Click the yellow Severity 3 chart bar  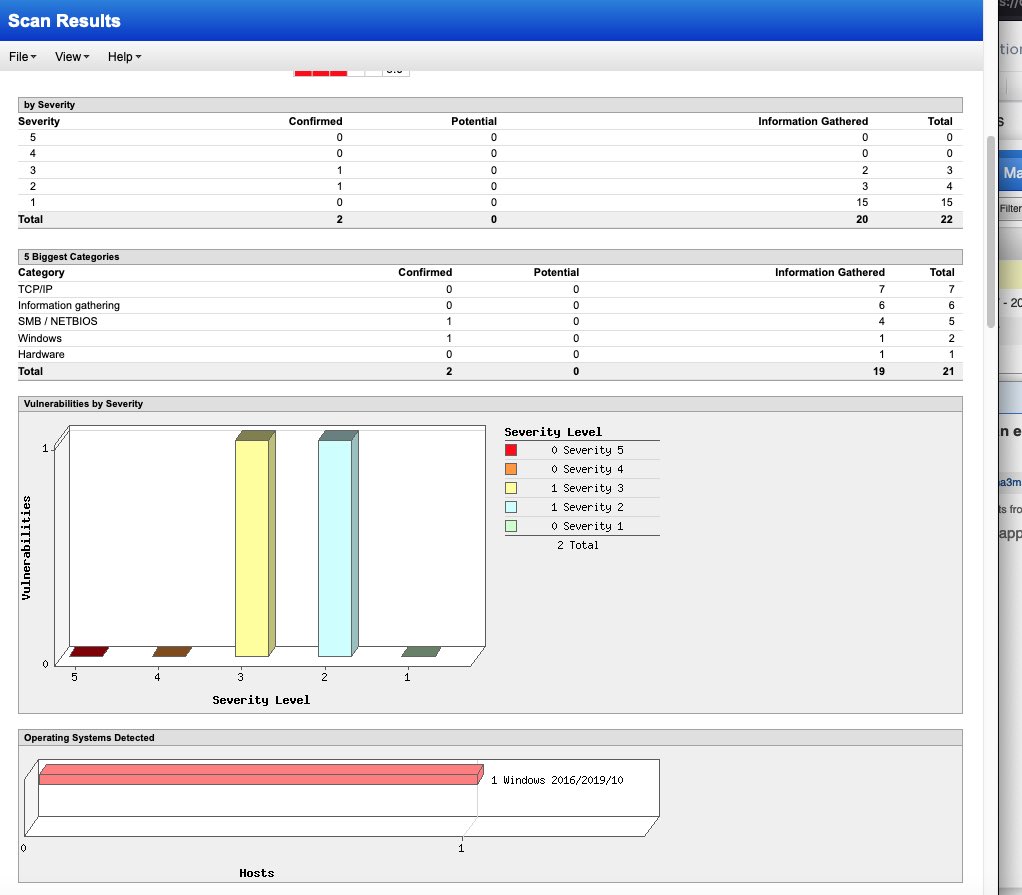coord(254,544)
